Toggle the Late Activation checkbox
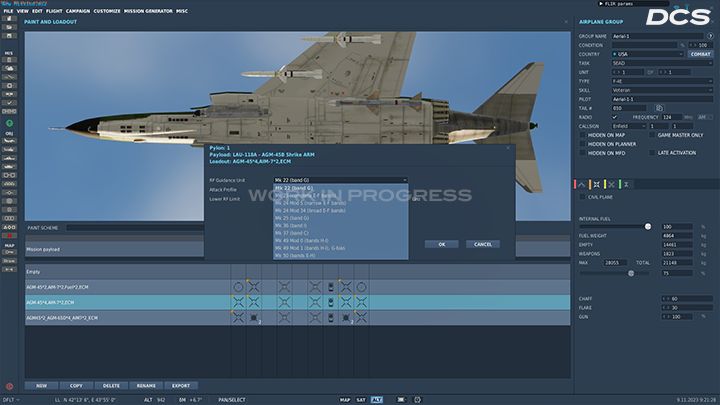Viewport: 720px width, 405px height. 652,153
